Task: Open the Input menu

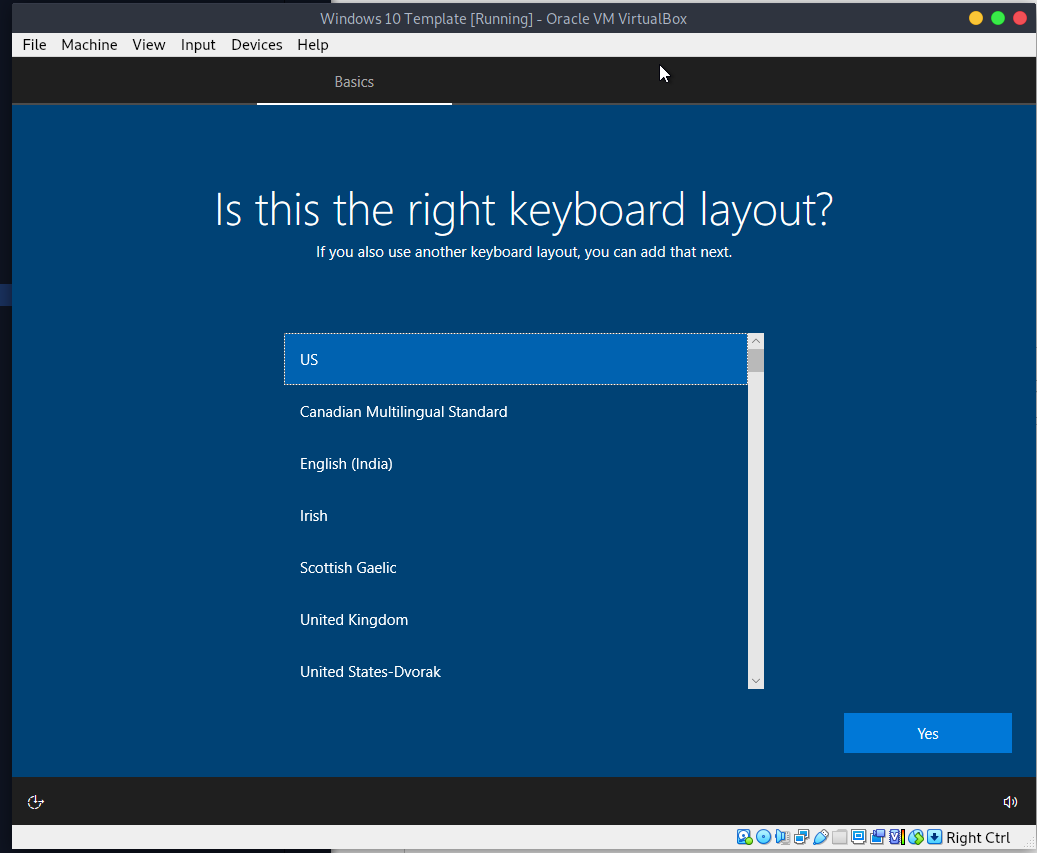Action: [198, 44]
